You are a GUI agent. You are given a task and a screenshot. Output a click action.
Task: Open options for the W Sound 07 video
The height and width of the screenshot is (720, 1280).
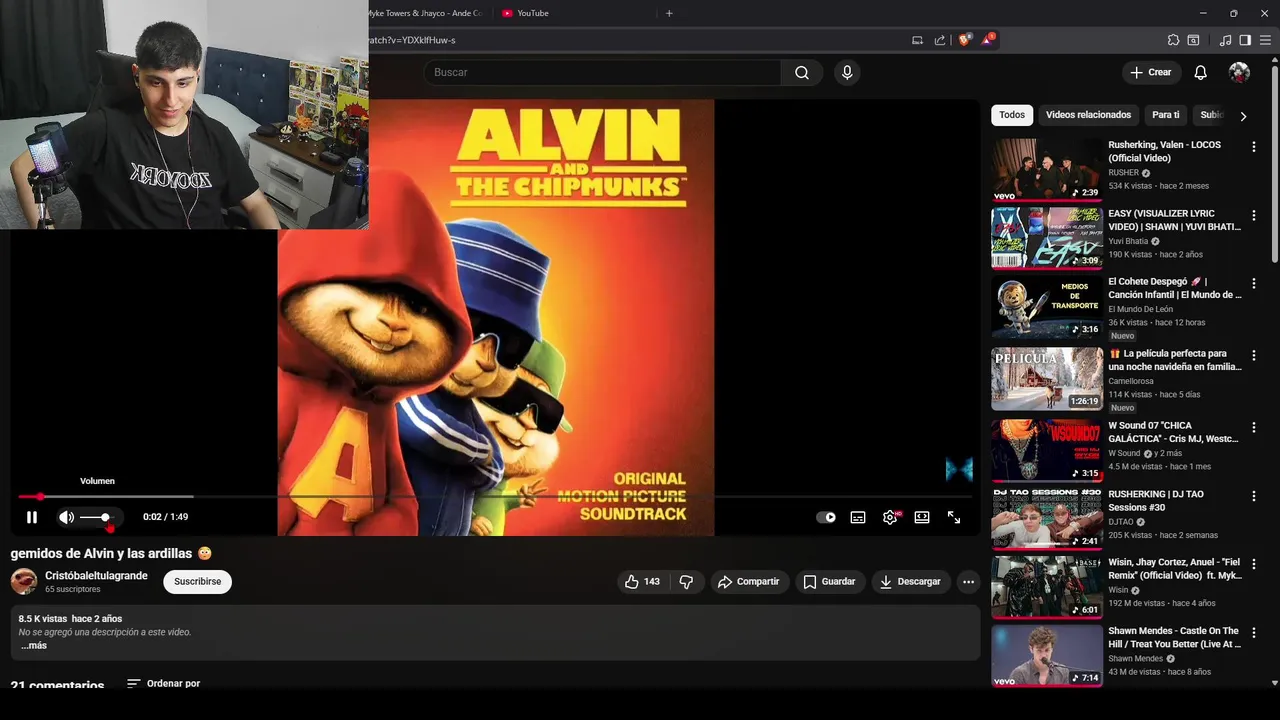(x=1253, y=428)
